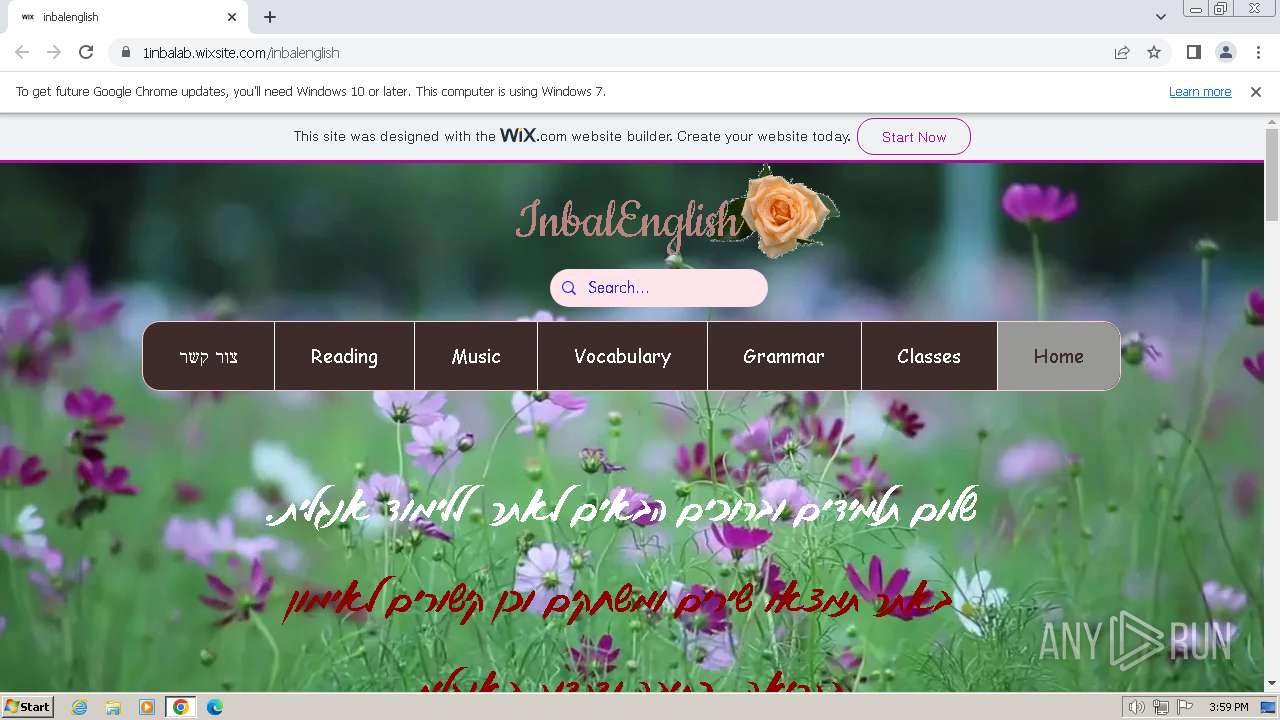The width and height of the screenshot is (1280, 720).
Task: Click the address bar URL
Action: tap(241, 53)
